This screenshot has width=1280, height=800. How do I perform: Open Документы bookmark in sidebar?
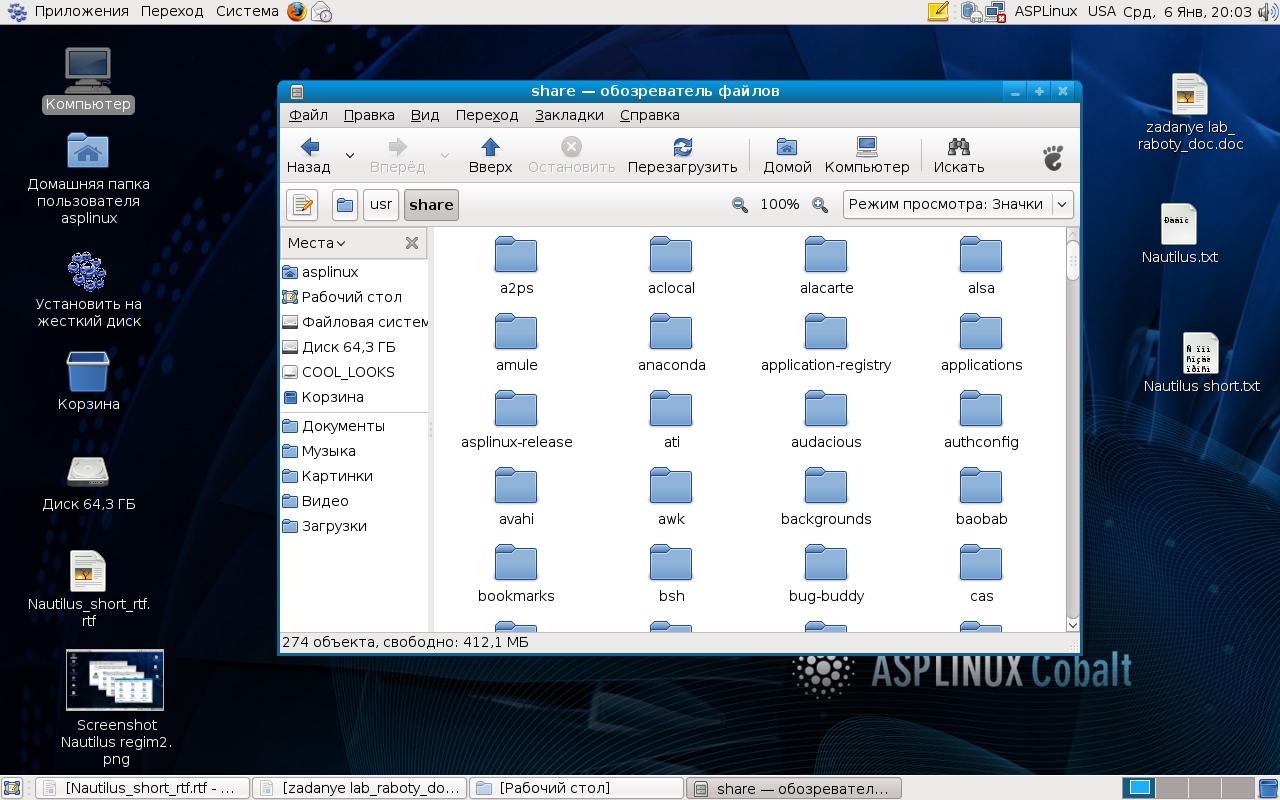pyautogui.click(x=354, y=426)
